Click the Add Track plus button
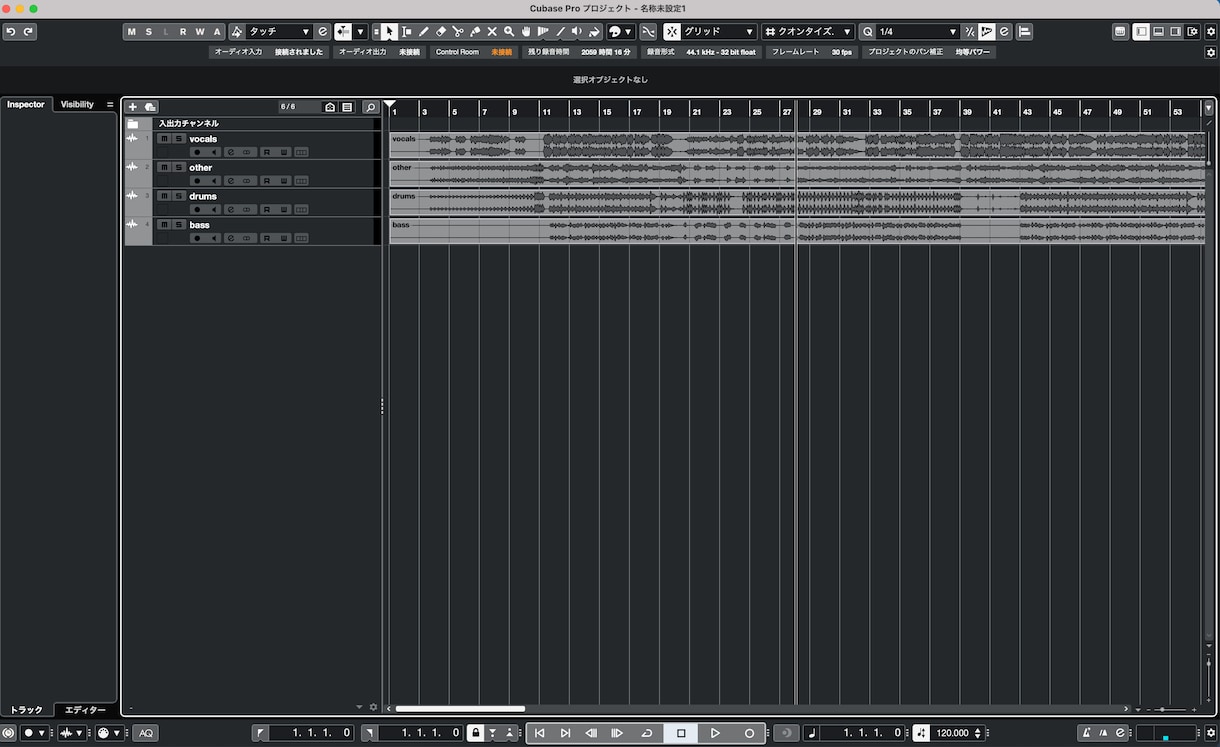The image size is (1220, 747). 133,106
